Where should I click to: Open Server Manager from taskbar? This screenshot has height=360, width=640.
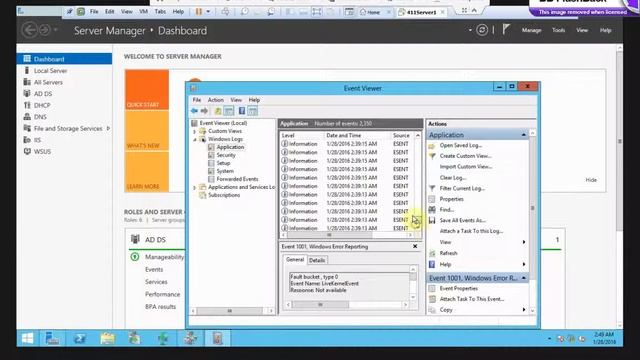coord(52,338)
